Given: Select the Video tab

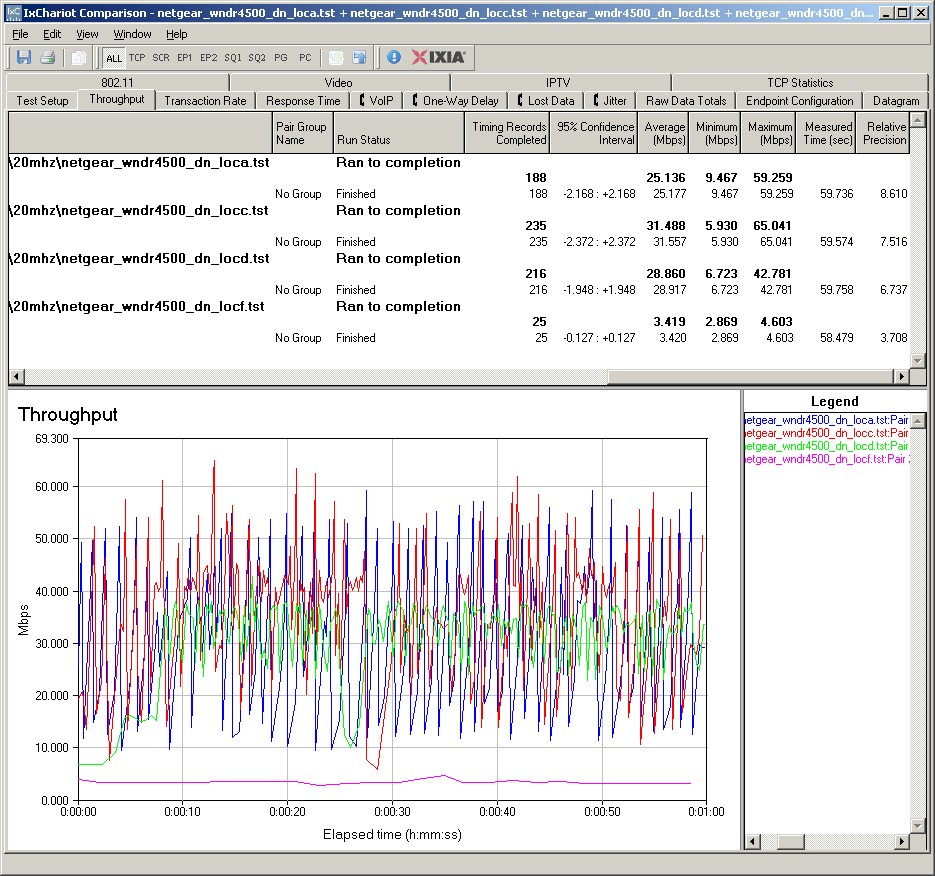Looking at the screenshot, I should pos(338,82).
